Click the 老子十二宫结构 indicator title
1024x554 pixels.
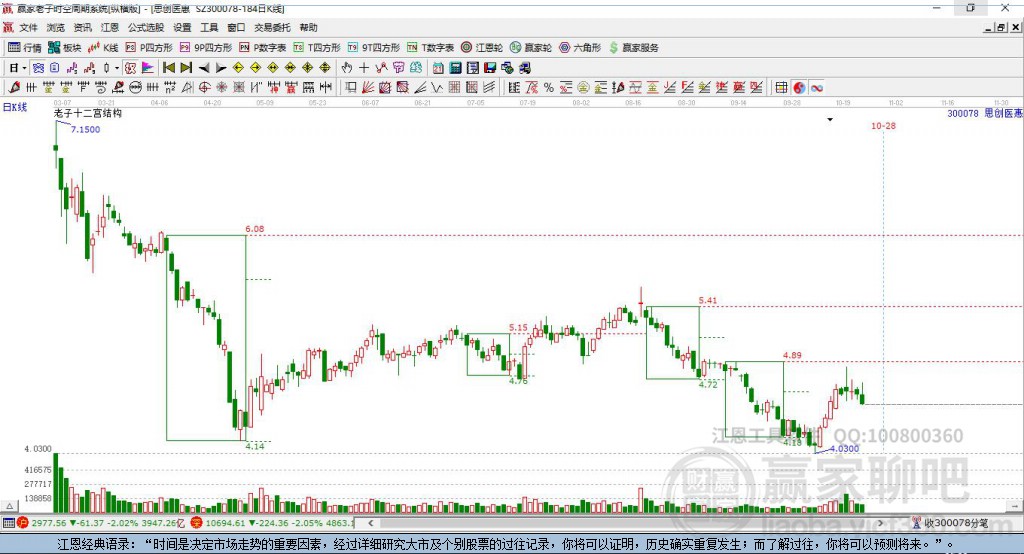click(88, 113)
